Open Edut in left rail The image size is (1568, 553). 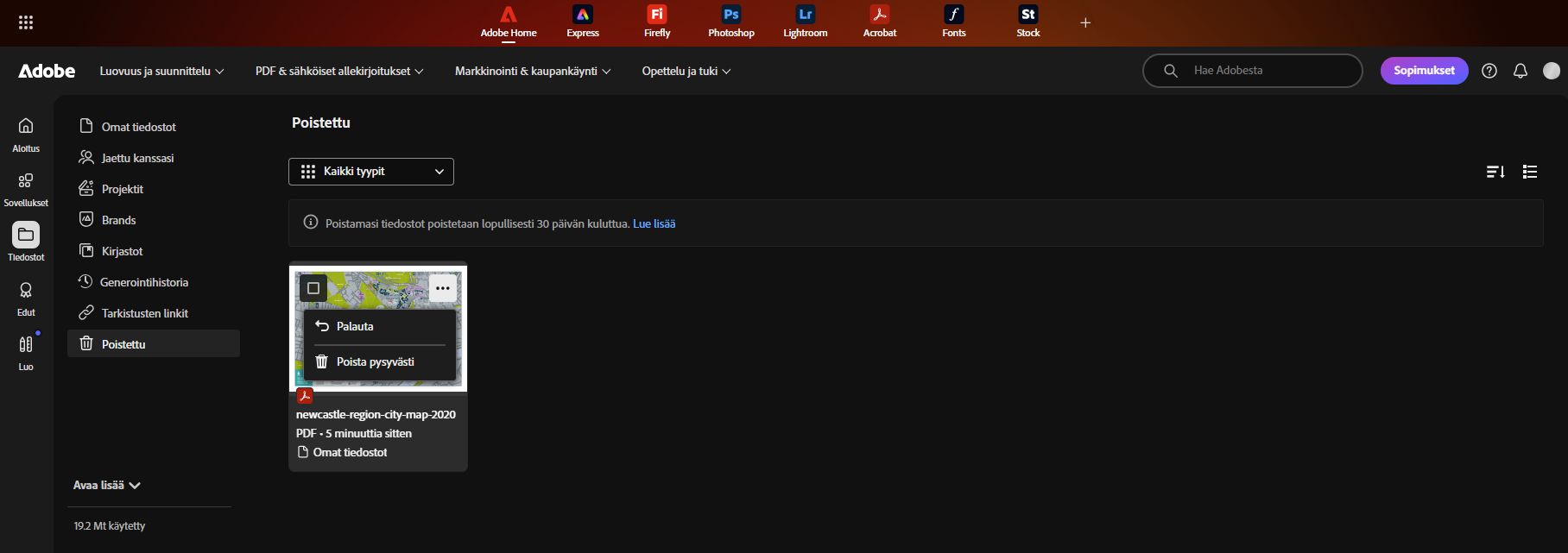pyautogui.click(x=26, y=298)
